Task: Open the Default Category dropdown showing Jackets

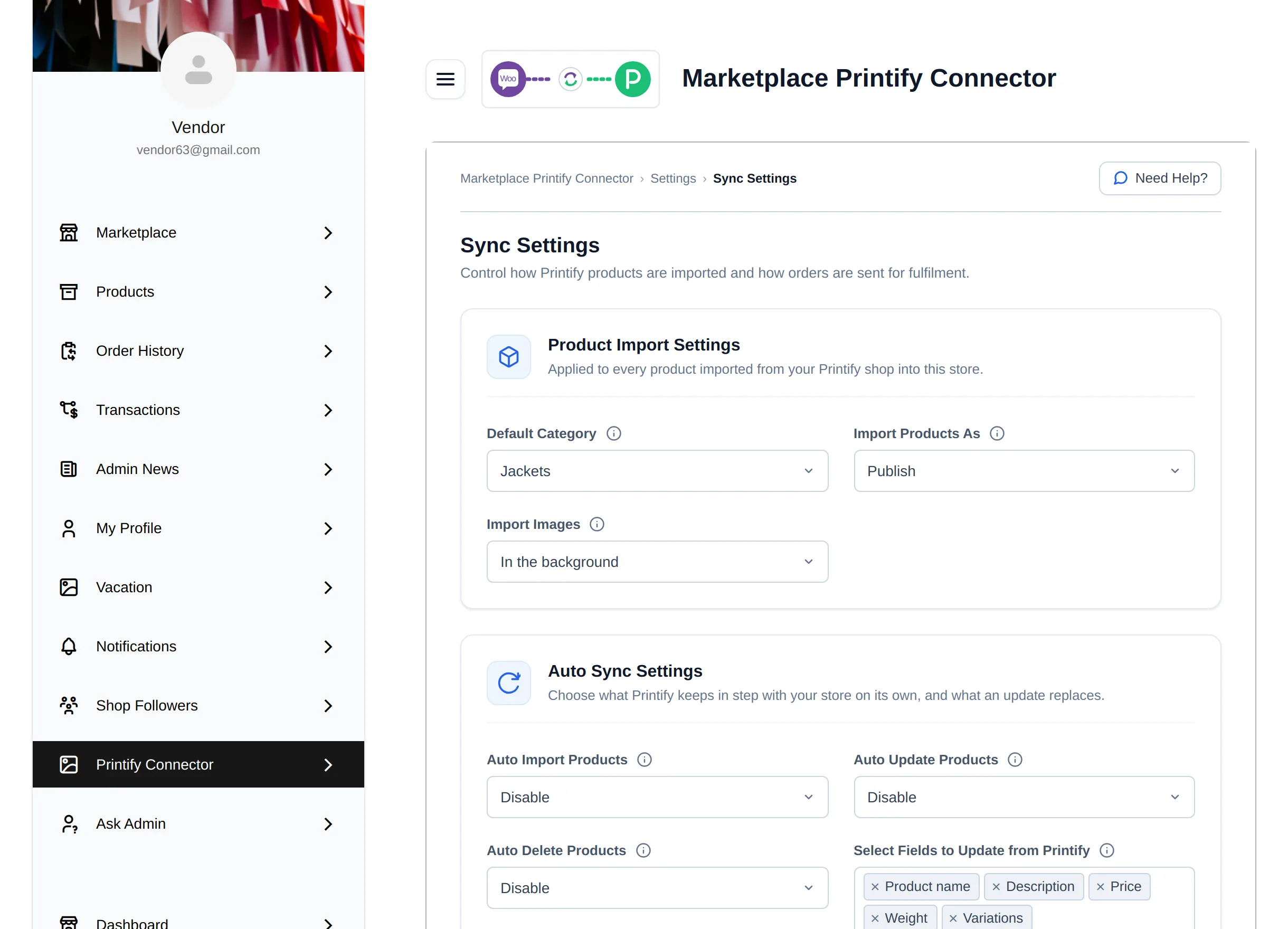Action: click(x=657, y=471)
